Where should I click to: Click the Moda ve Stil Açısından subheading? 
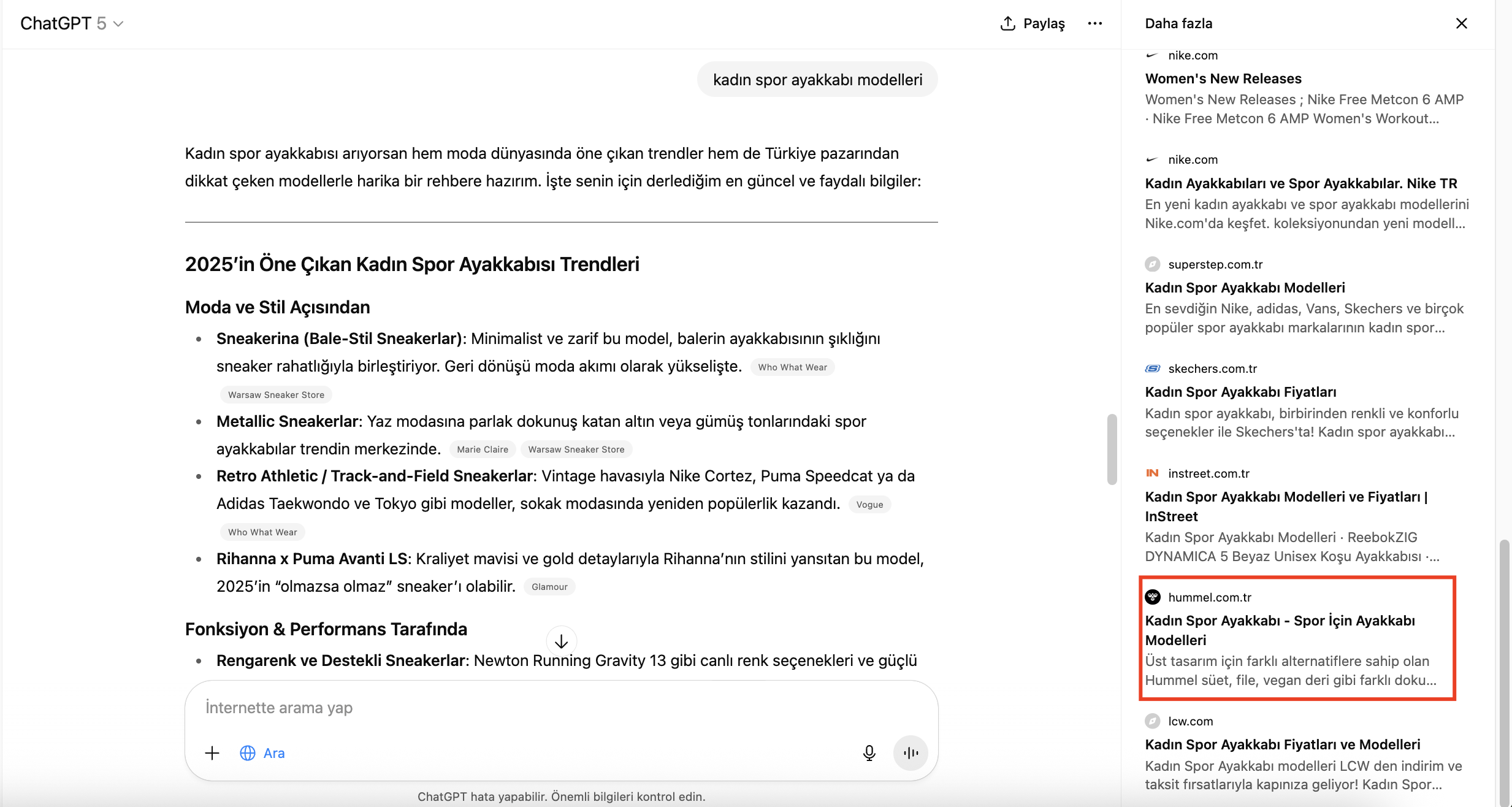[278, 307]
